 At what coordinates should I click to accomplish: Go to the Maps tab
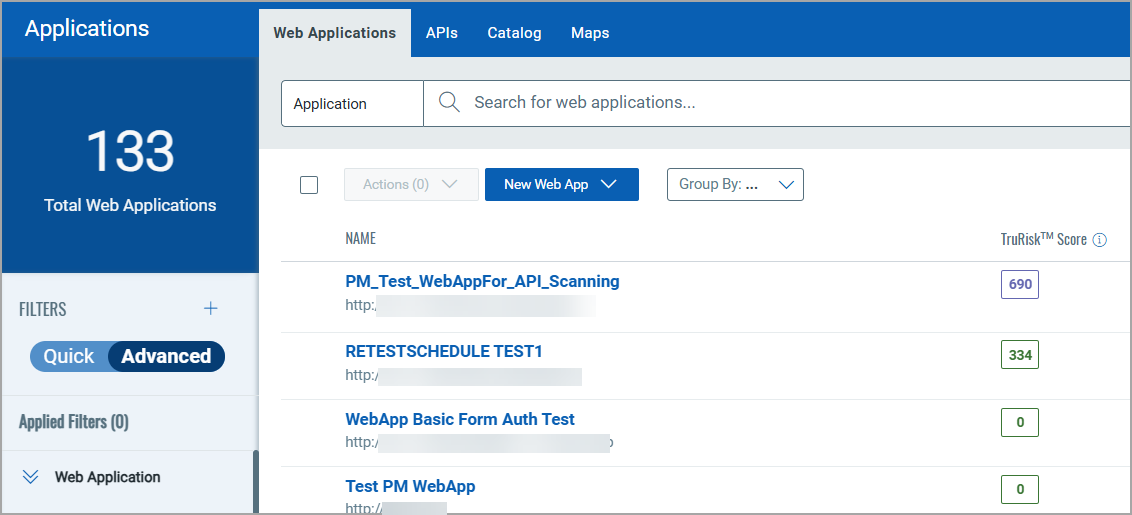[590, 33]
